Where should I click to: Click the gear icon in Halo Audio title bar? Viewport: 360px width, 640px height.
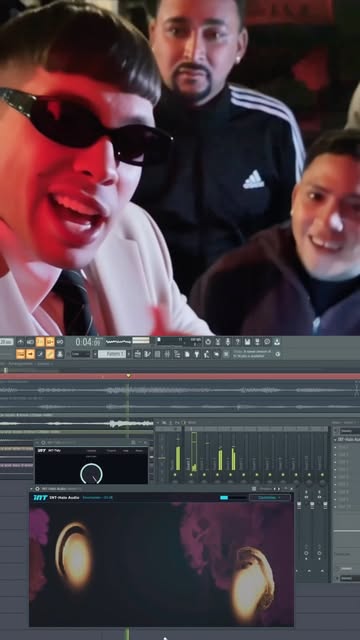(37, 489)
